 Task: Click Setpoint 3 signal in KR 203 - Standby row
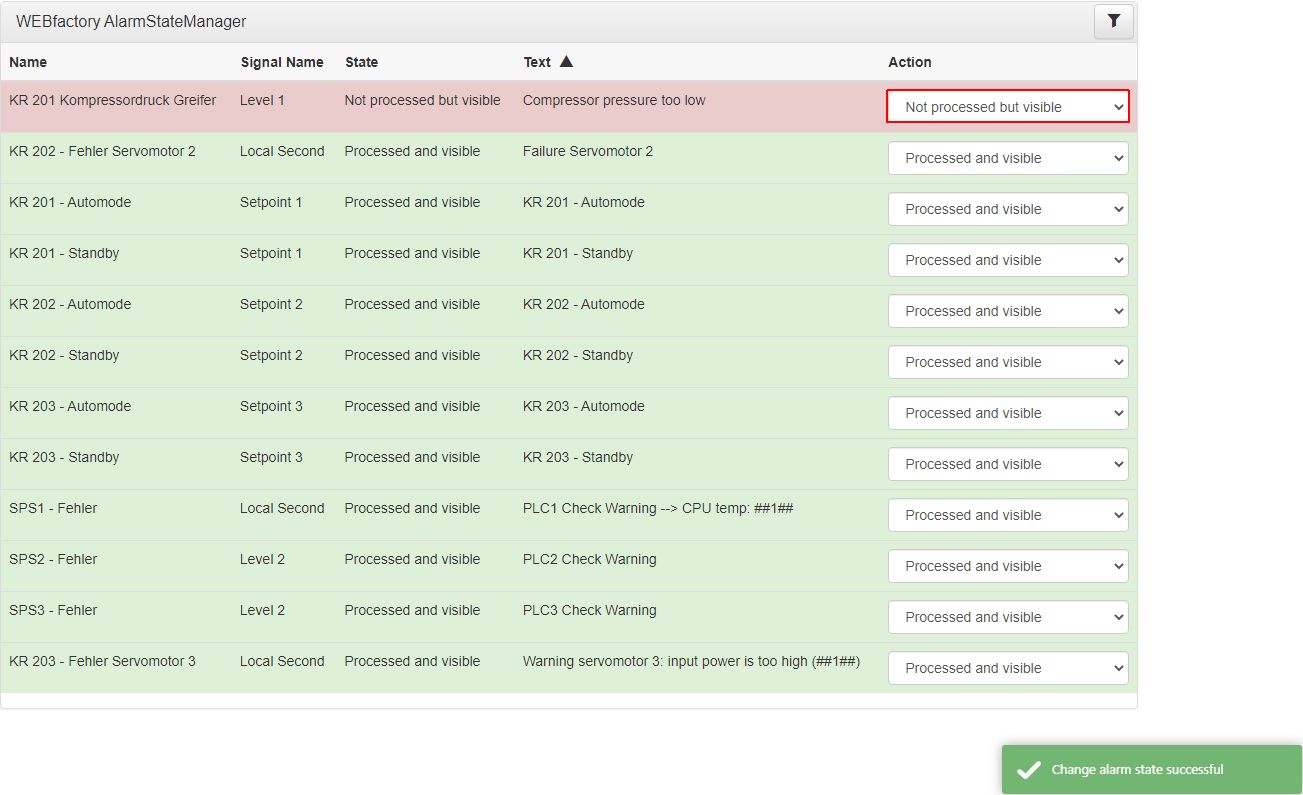tap(271, 457)
